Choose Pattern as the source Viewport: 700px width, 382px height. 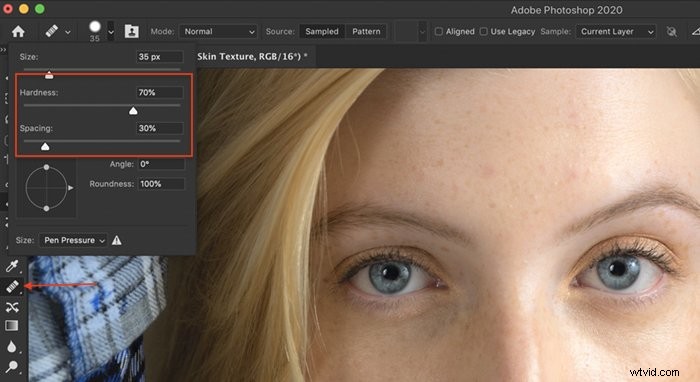(366, 32)
